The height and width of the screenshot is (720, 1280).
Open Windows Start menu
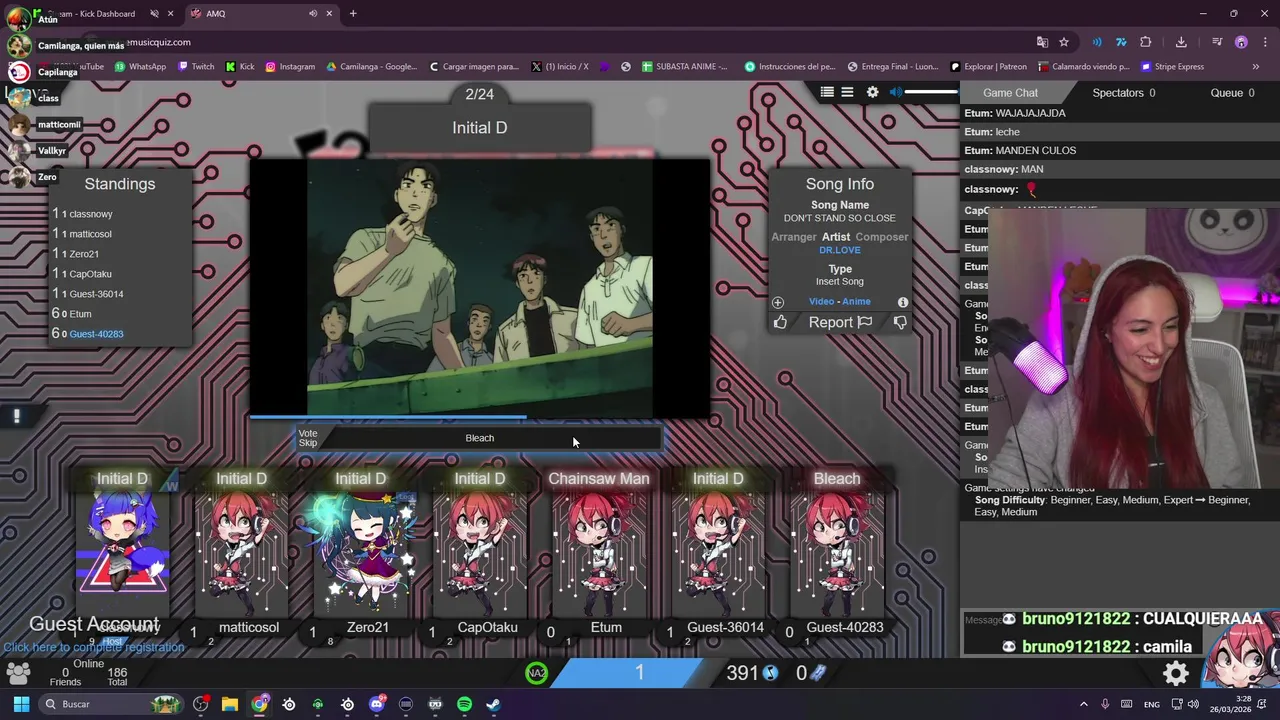[x=21, y=704]
